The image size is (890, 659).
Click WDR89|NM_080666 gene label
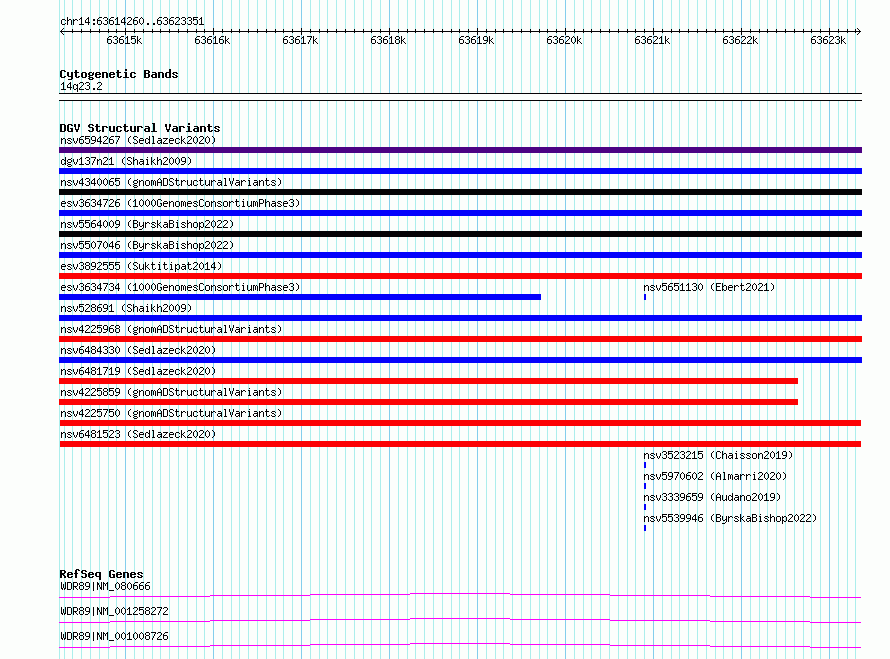[x=105, y=586]
